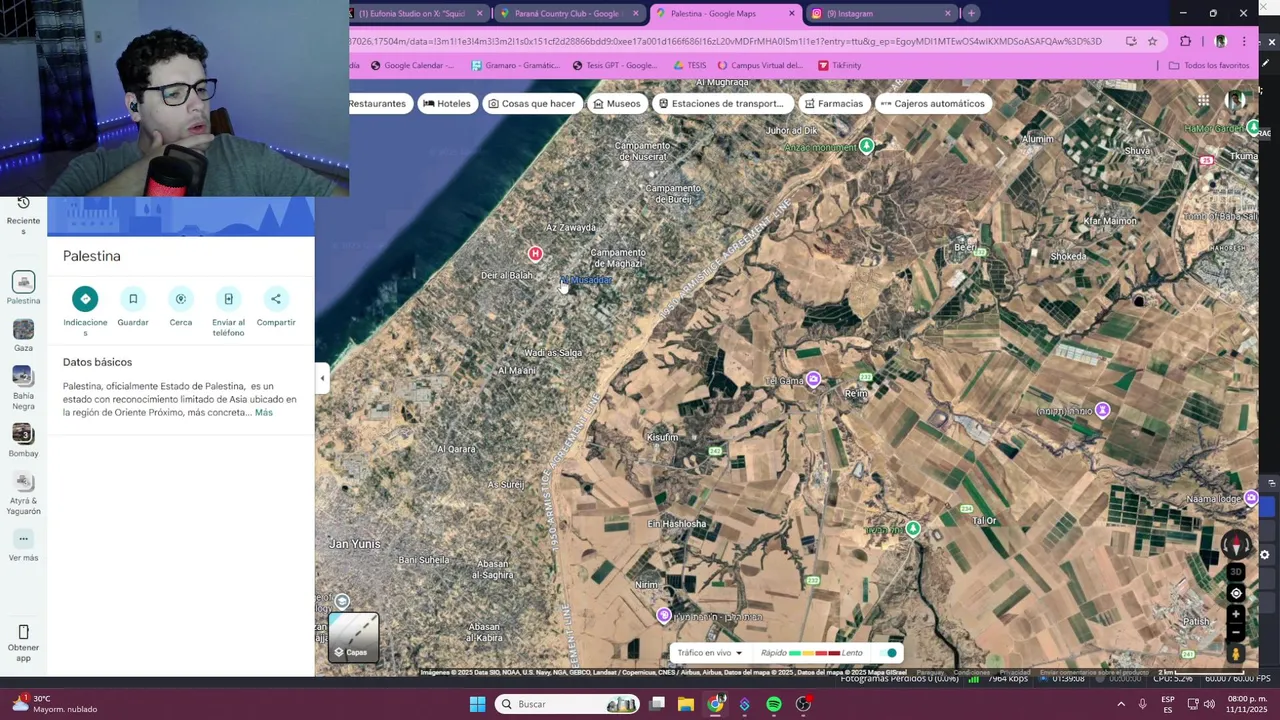This screenshot has width=1280, height=720.
Task: Click the install app icon in the address bar
Action: coord(1131,41)
